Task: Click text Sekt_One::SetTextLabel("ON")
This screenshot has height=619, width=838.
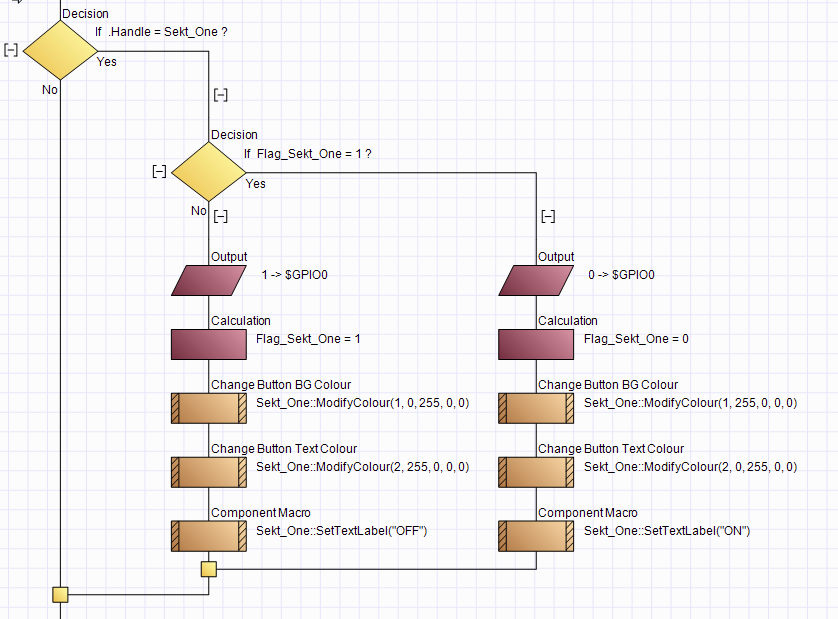Action: click(667, 531)
